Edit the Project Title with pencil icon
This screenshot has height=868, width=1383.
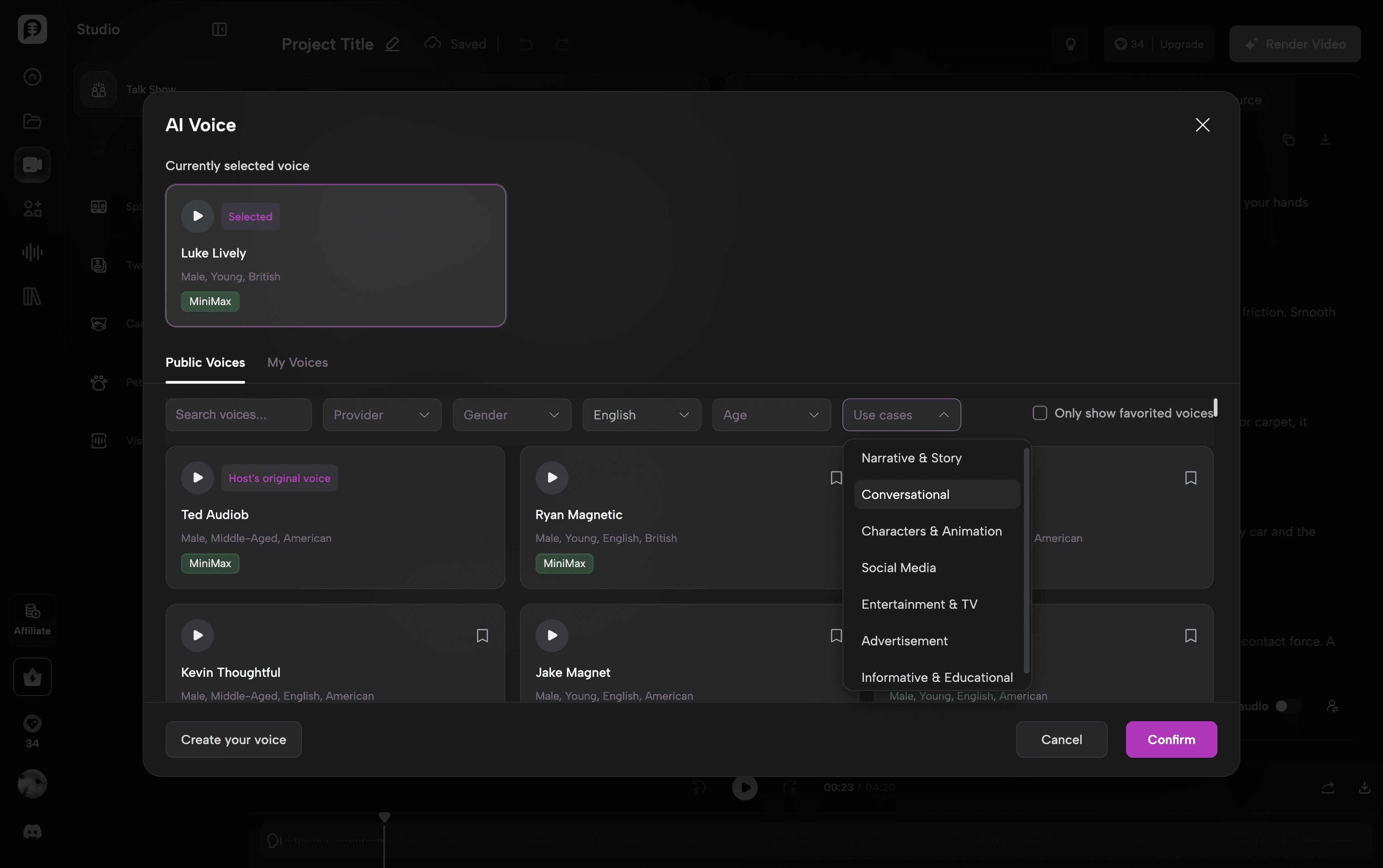pyautogui.click(x=392, y=44)
